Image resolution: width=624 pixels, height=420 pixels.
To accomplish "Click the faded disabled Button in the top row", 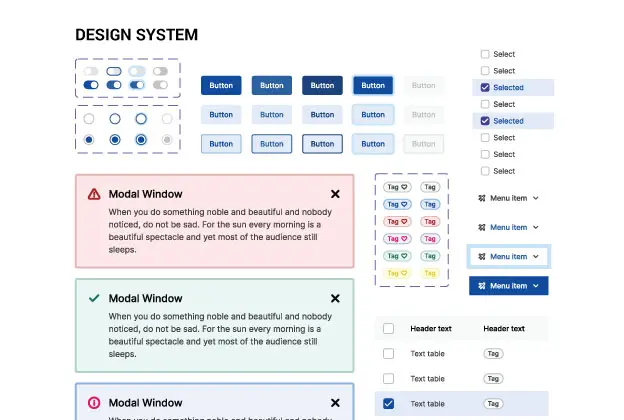I will click(423, 85).
